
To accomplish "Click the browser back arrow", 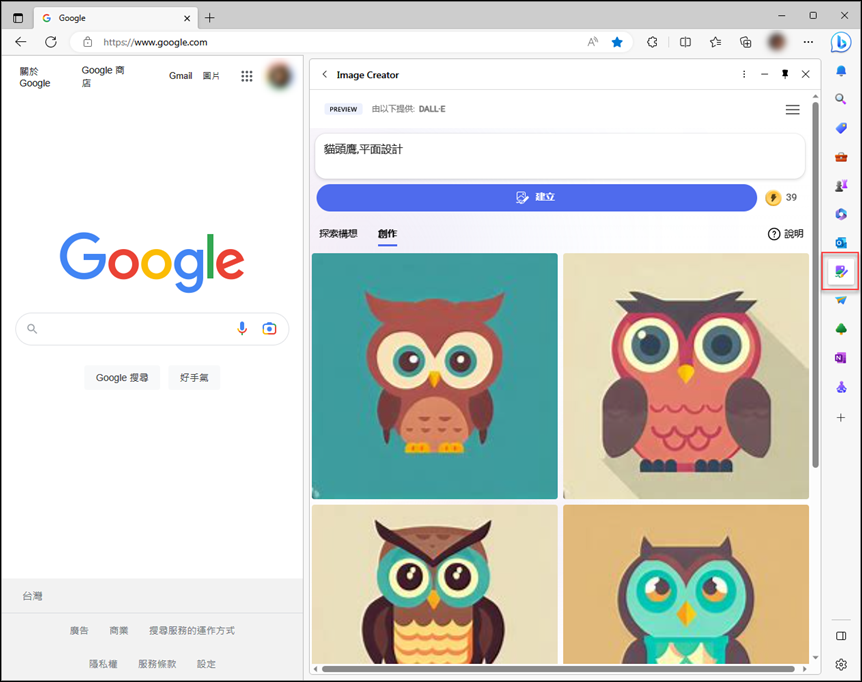I will tap(21, 42).
